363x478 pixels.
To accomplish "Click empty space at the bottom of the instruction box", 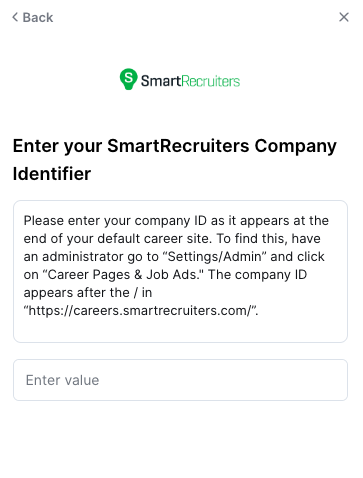I will (x=180, y=330).
